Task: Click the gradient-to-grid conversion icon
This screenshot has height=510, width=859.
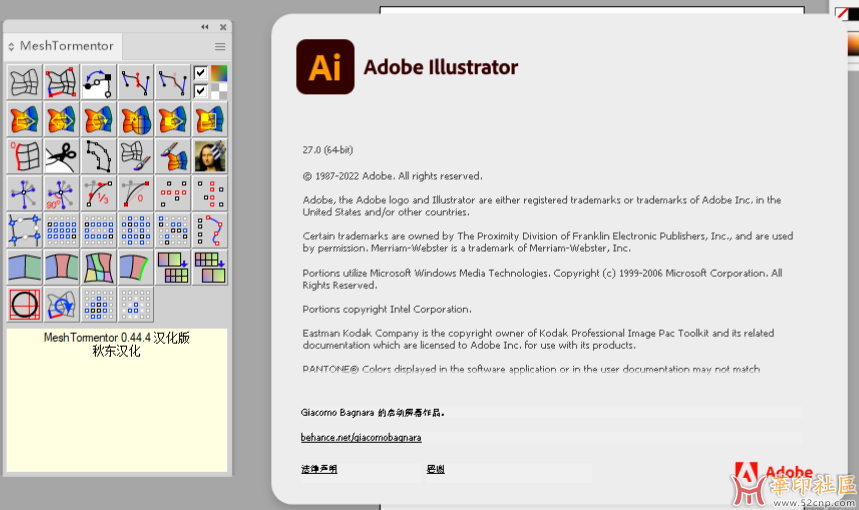Action: (173, 267)
